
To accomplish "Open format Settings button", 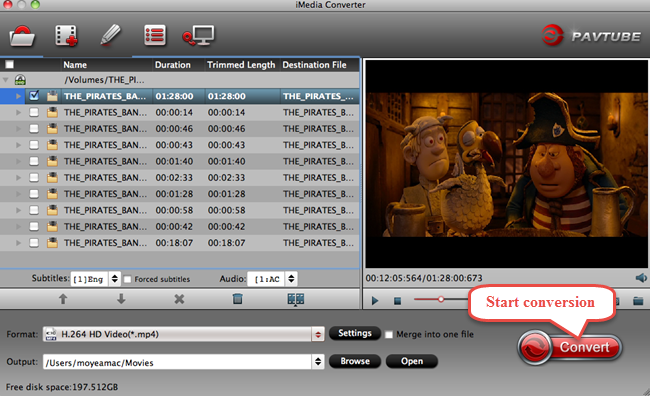I will point(355,333).
